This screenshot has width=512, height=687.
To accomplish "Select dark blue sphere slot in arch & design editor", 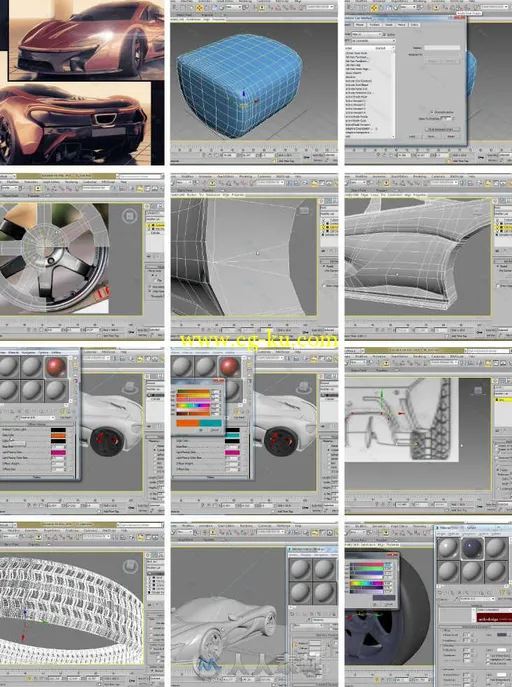I will [472, 549].
